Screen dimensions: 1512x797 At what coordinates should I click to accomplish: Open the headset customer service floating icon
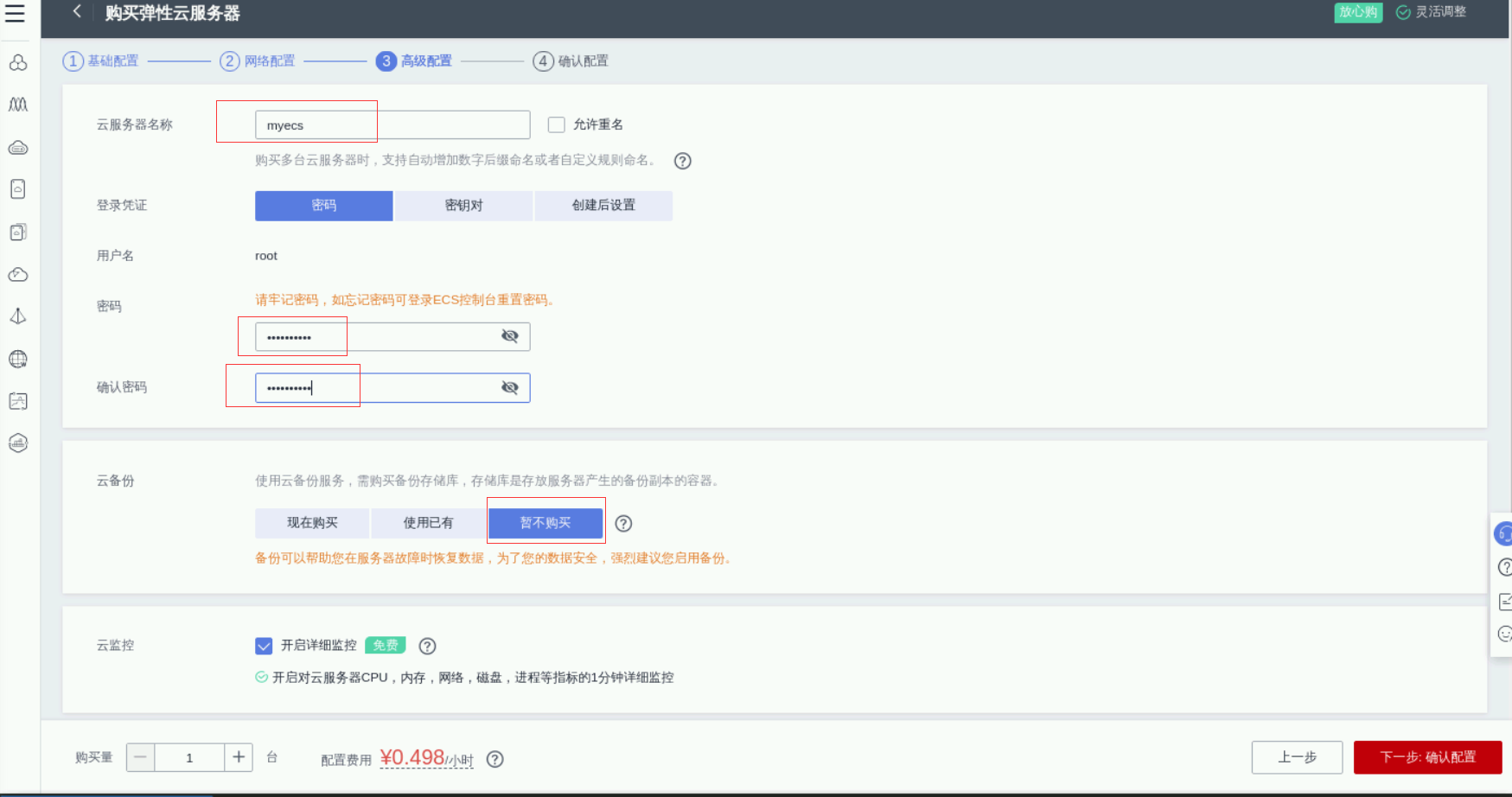click(x=1504, y=533)
